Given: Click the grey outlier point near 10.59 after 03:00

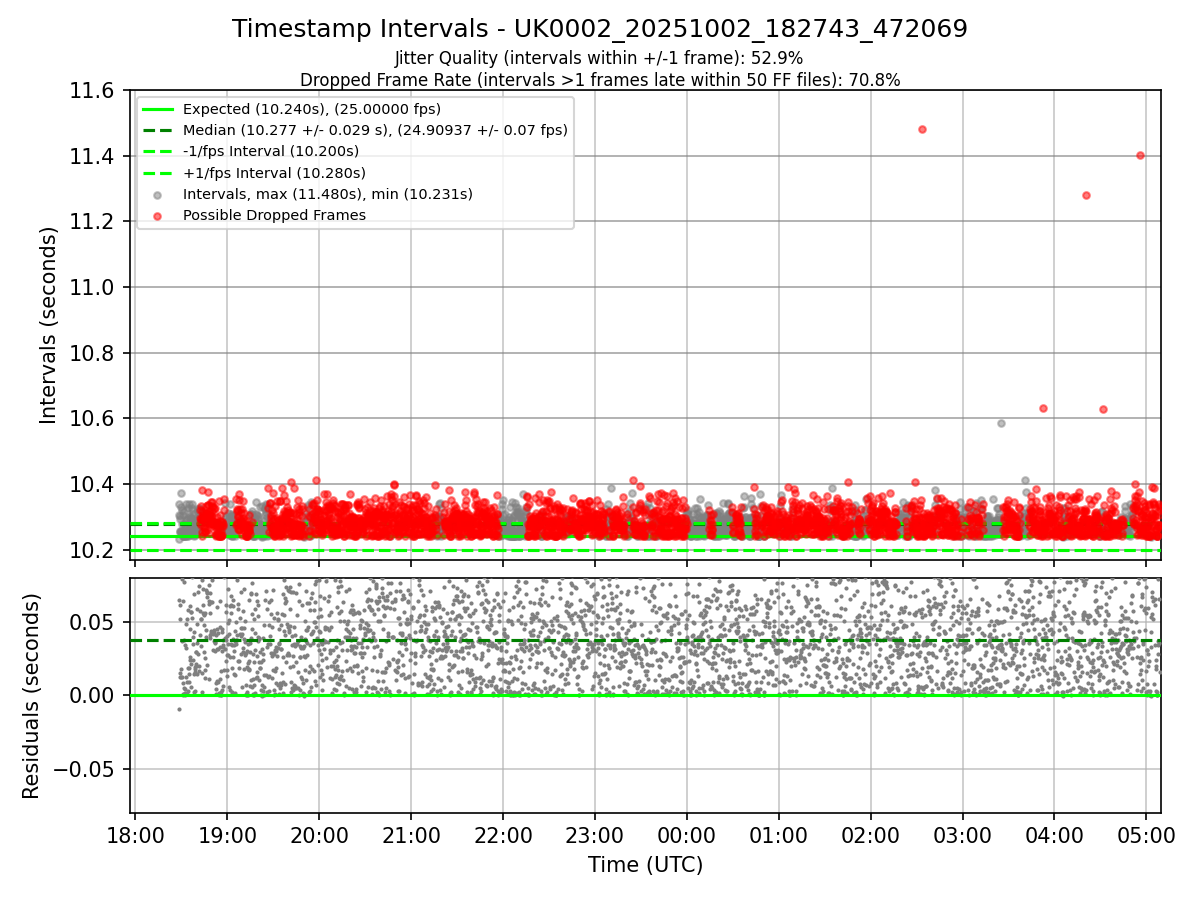Looking at the screenshot, I should (x=1001, y=423).
